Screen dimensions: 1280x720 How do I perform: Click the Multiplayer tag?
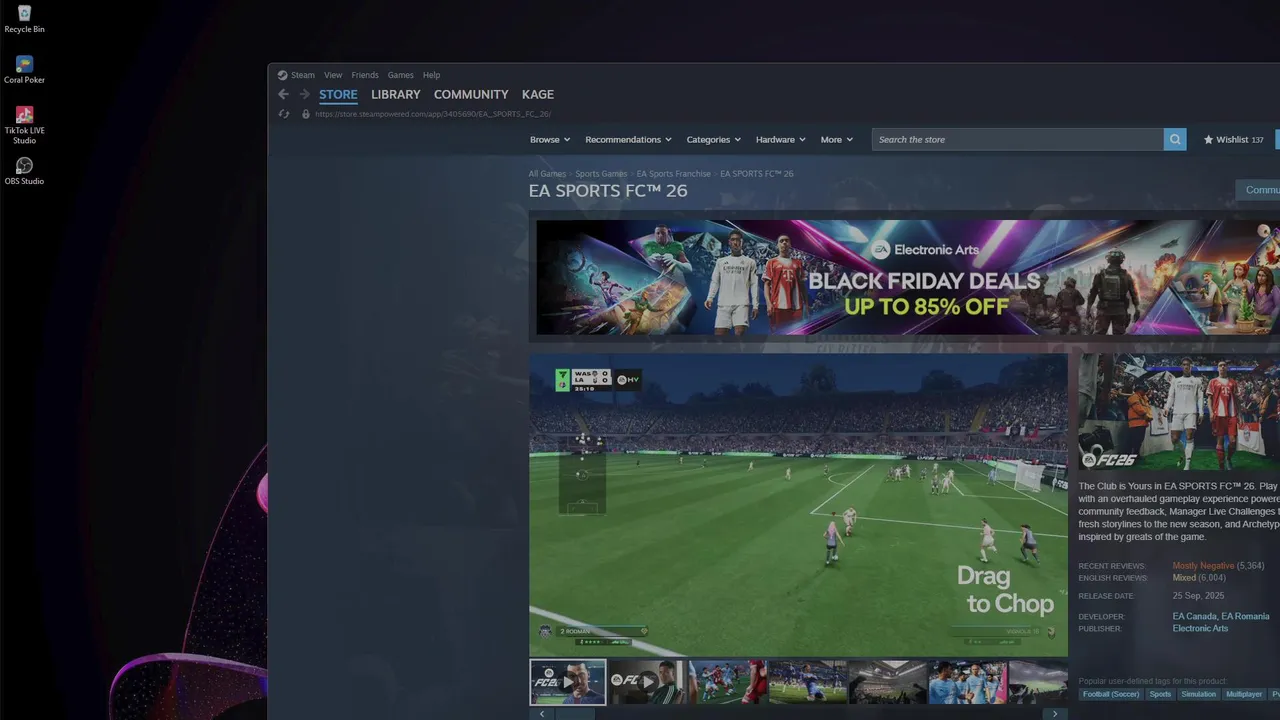click(1244, 694)
